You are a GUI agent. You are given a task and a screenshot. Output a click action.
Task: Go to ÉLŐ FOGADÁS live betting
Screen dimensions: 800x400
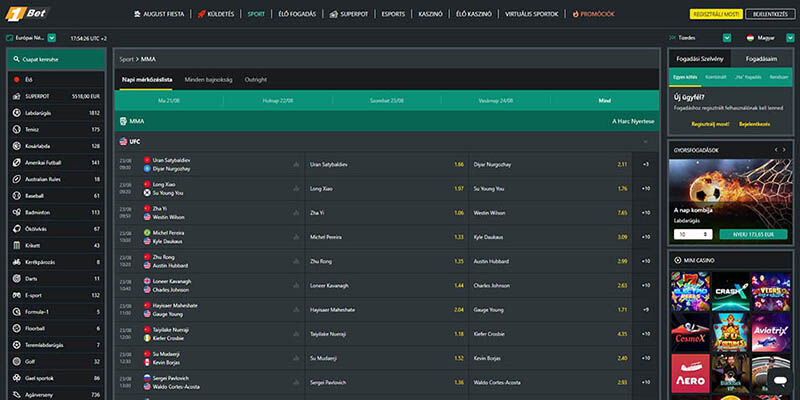[x=297, y=14]
